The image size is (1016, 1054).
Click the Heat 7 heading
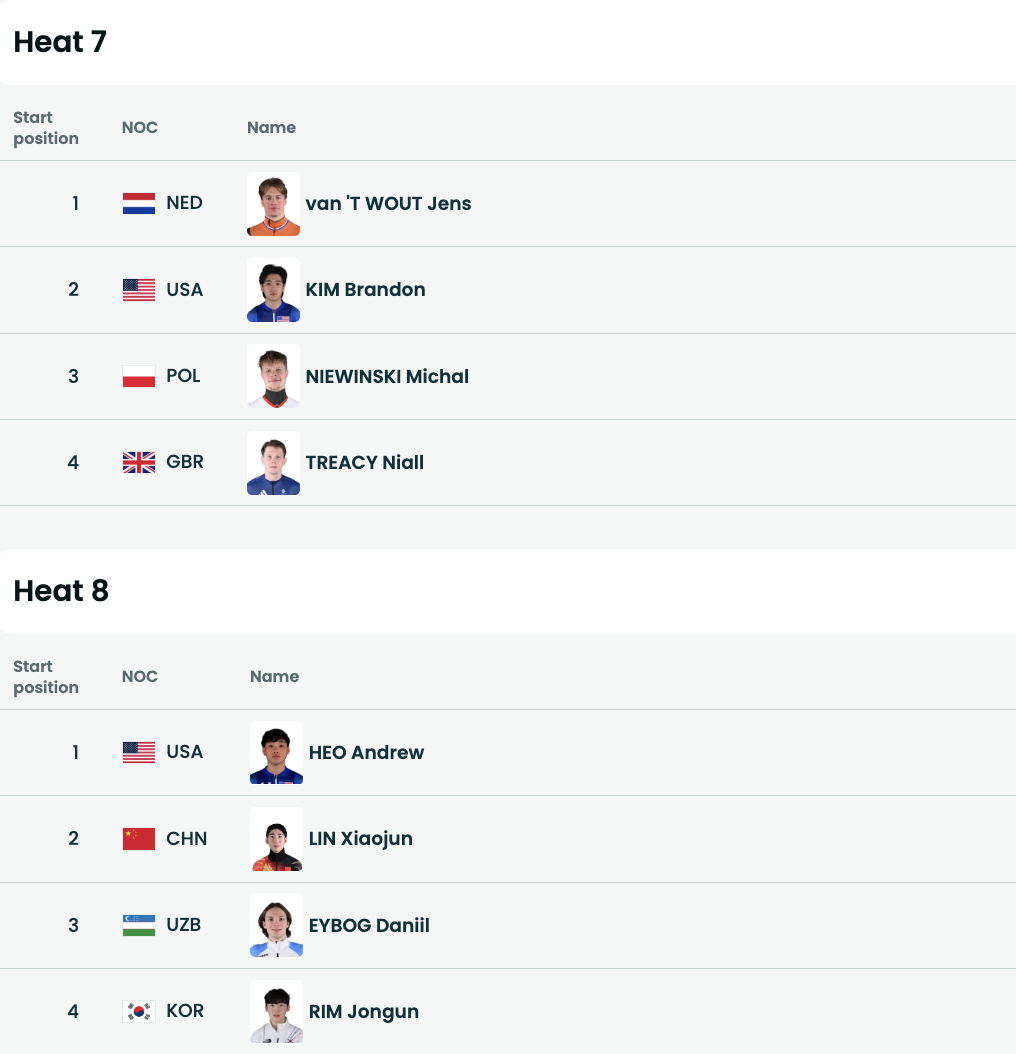(60, 42)
